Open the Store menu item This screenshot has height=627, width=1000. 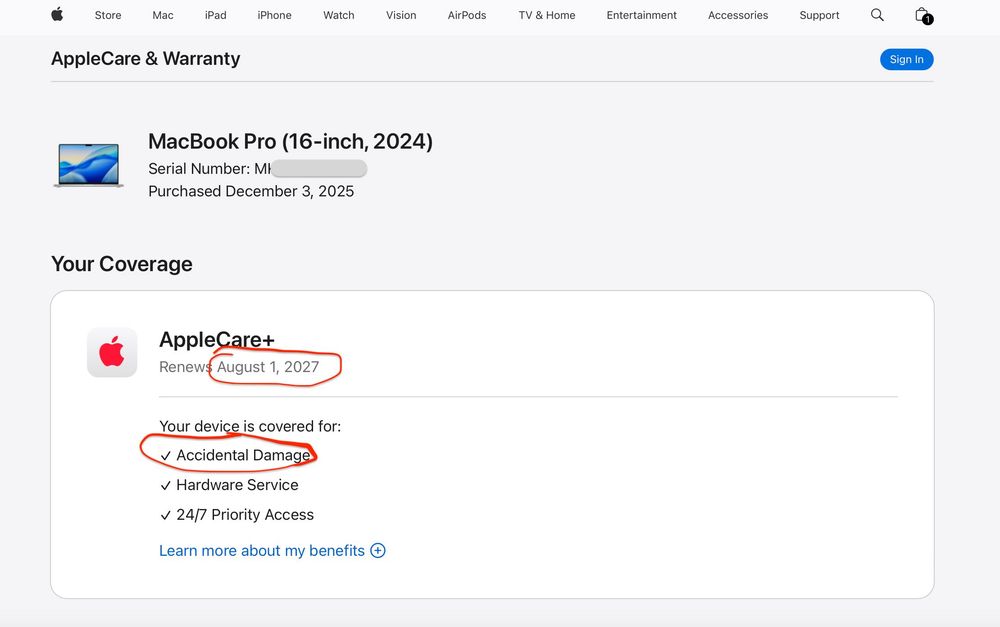click(108, 15)
